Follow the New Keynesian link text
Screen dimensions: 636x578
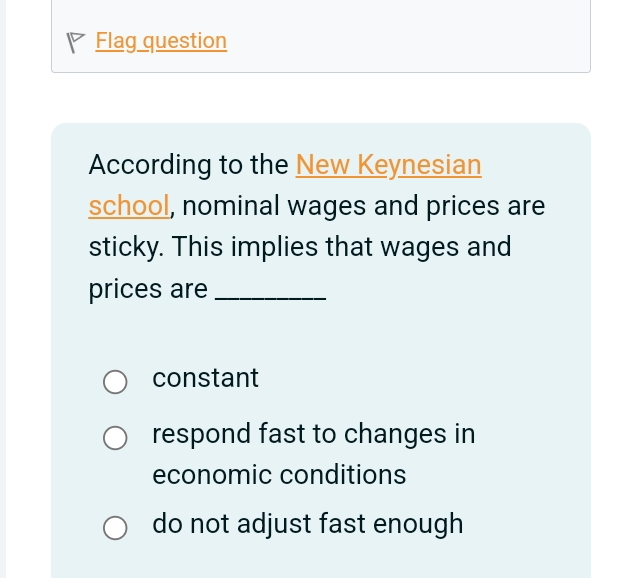coord(388,165)
